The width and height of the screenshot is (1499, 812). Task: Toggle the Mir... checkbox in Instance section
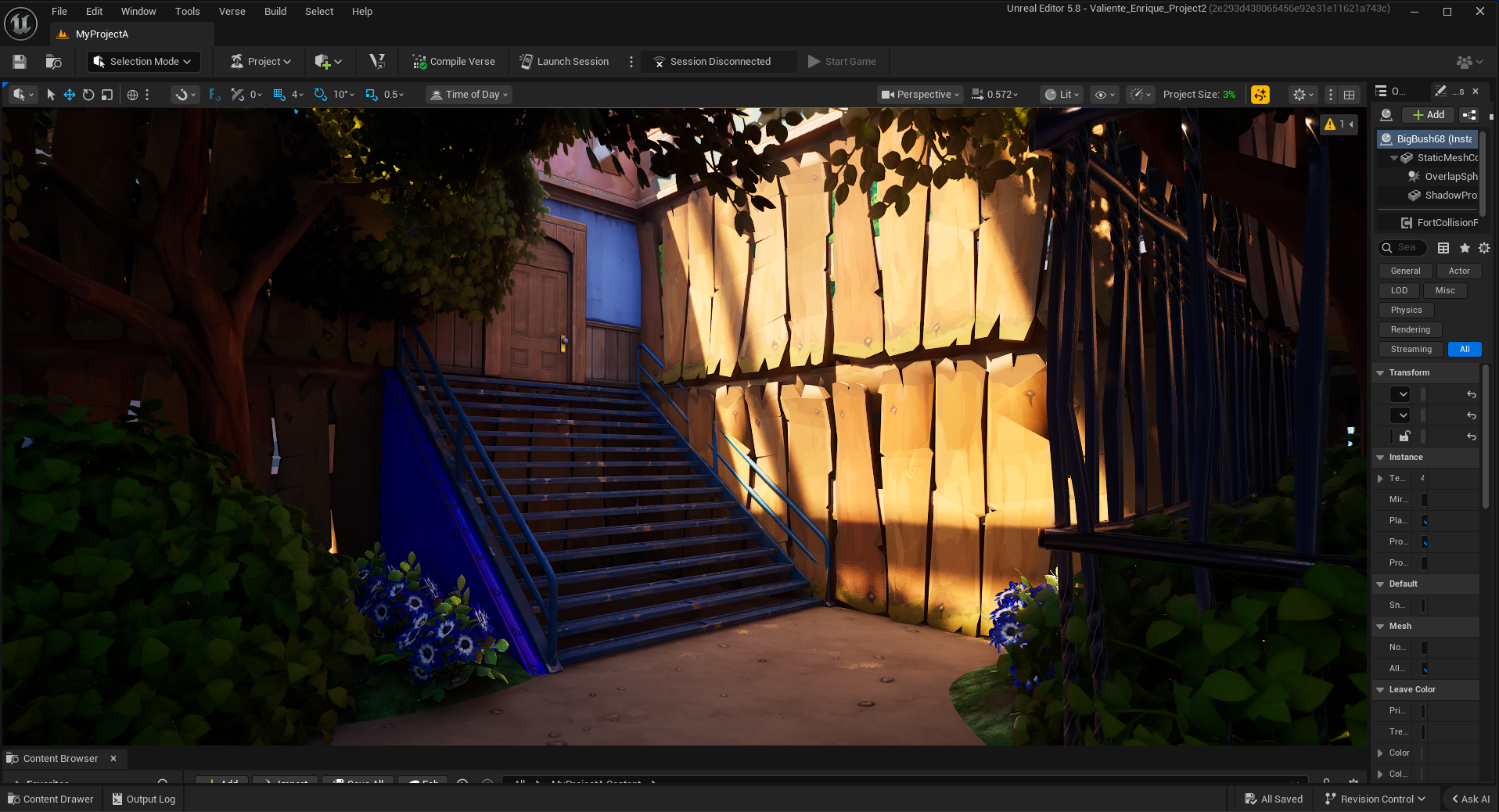[1424, 499]
